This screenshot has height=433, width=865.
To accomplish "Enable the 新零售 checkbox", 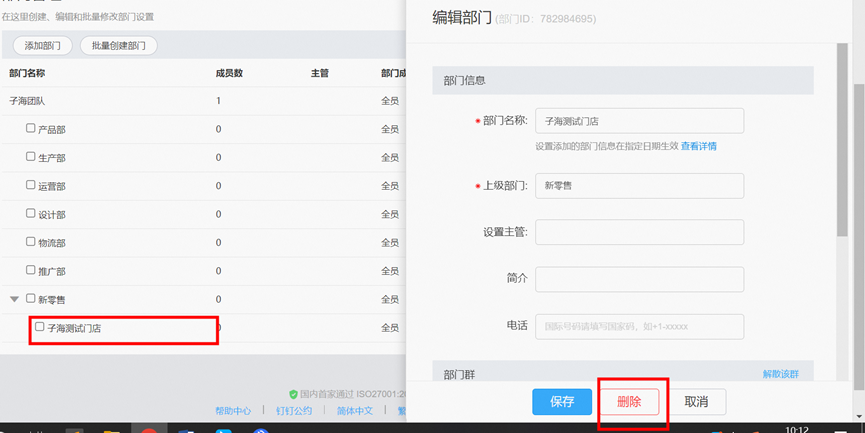I will [x=31, y=299].
